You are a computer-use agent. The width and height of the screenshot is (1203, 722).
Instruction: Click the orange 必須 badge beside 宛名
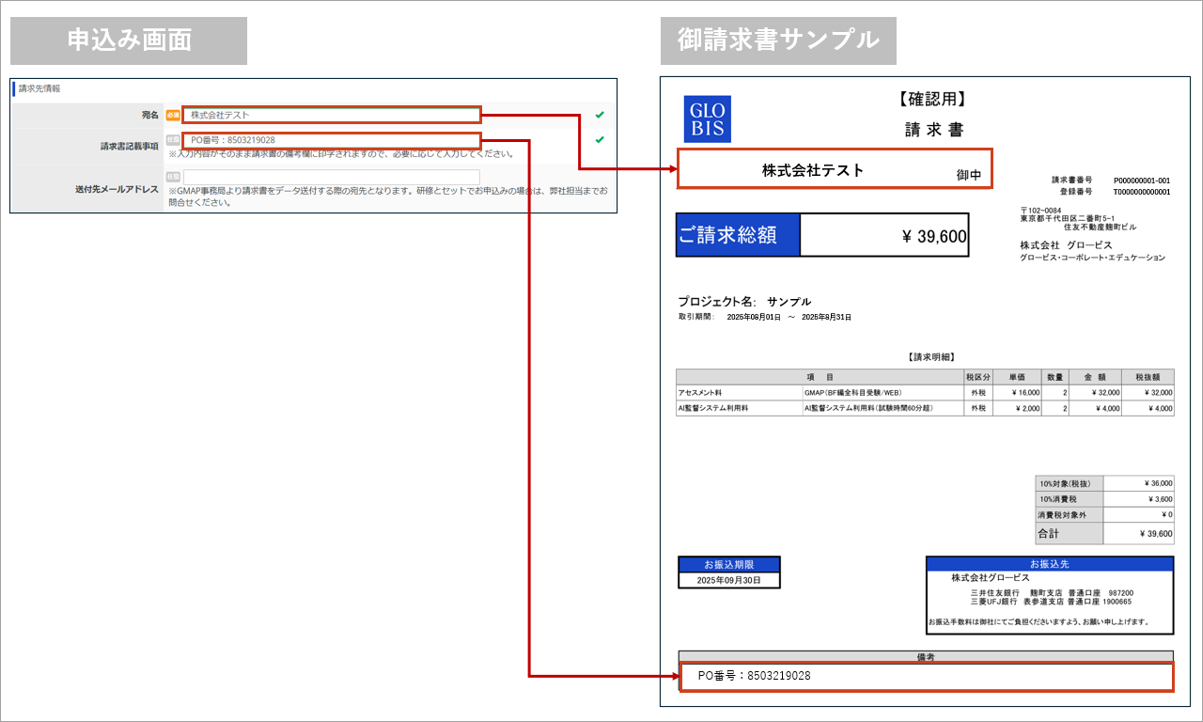[172, 115]
